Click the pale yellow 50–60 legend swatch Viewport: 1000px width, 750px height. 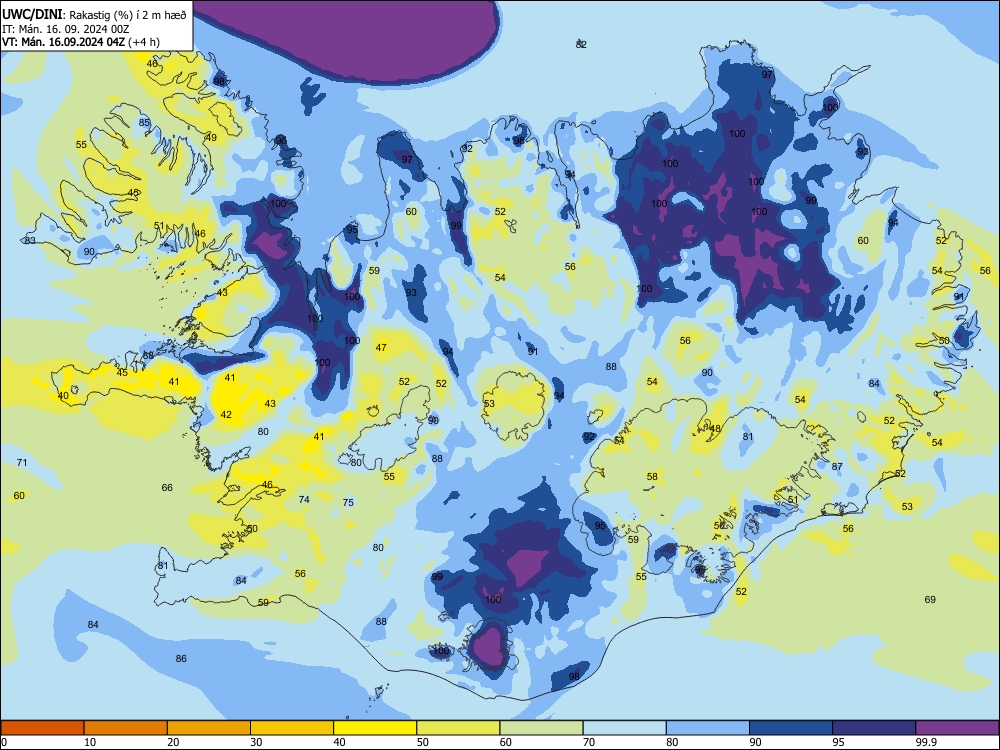point(459,728)
